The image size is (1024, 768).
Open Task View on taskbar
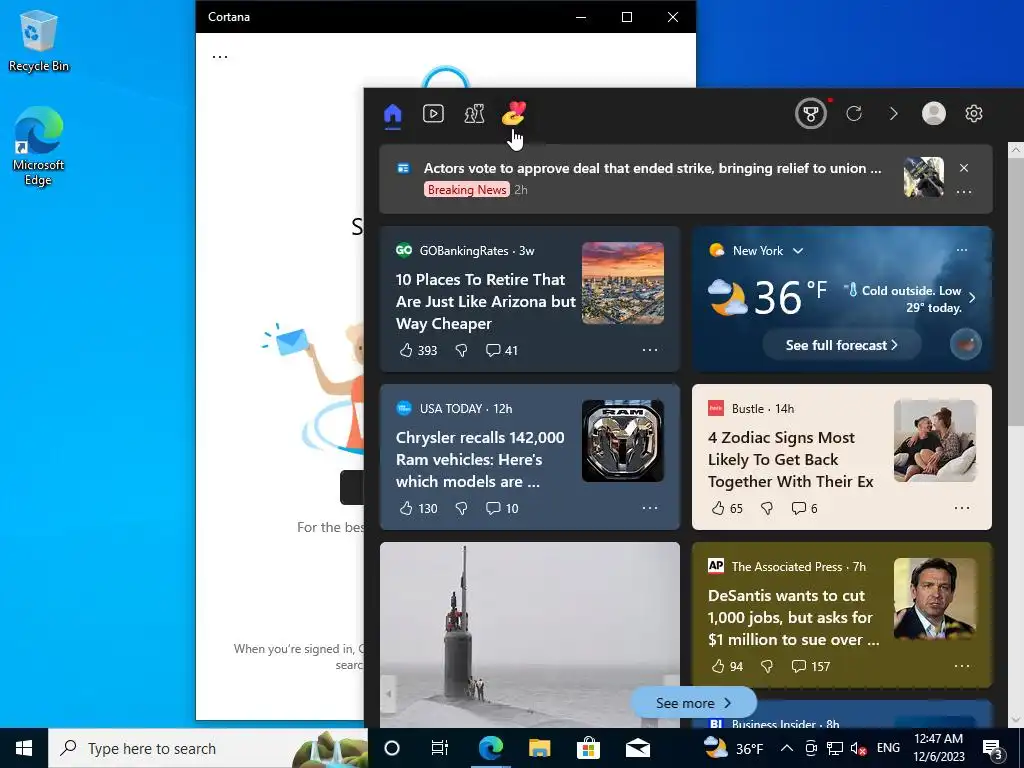coord(440,748)
